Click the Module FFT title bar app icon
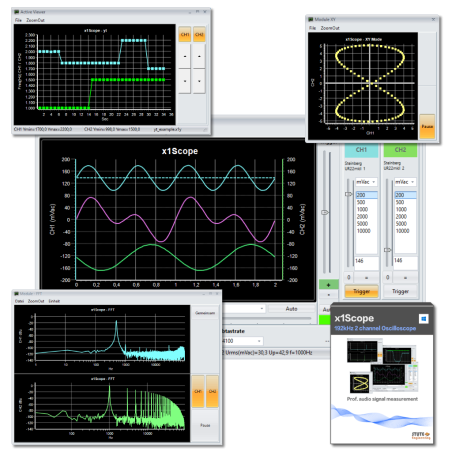This screenshot has width=452, height=452. coord(16,294)
